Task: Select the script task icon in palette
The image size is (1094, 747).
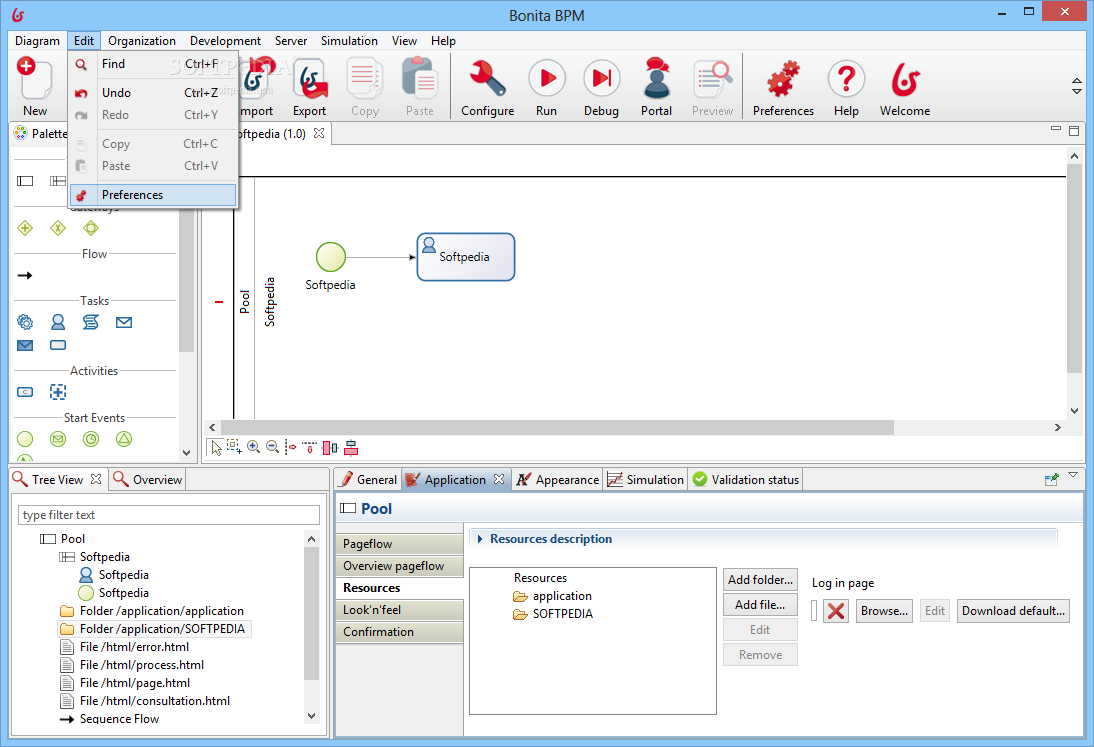Action: (91, 322)
